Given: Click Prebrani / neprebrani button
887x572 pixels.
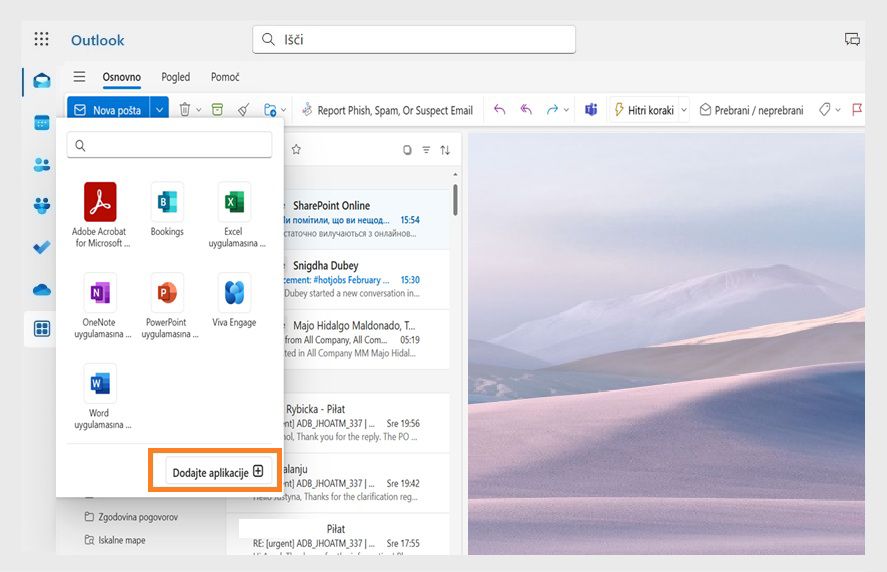Looking at the screenshot, I should [751, 110].
